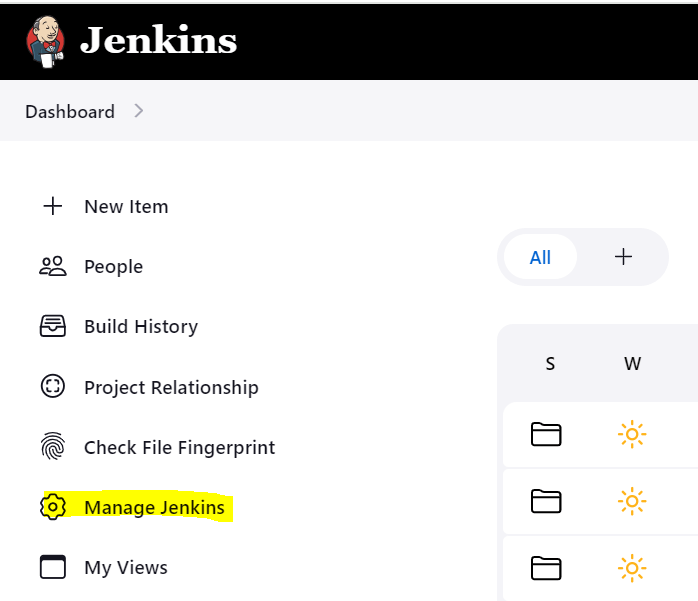Click the Build History tray icon

coord(52,327)
